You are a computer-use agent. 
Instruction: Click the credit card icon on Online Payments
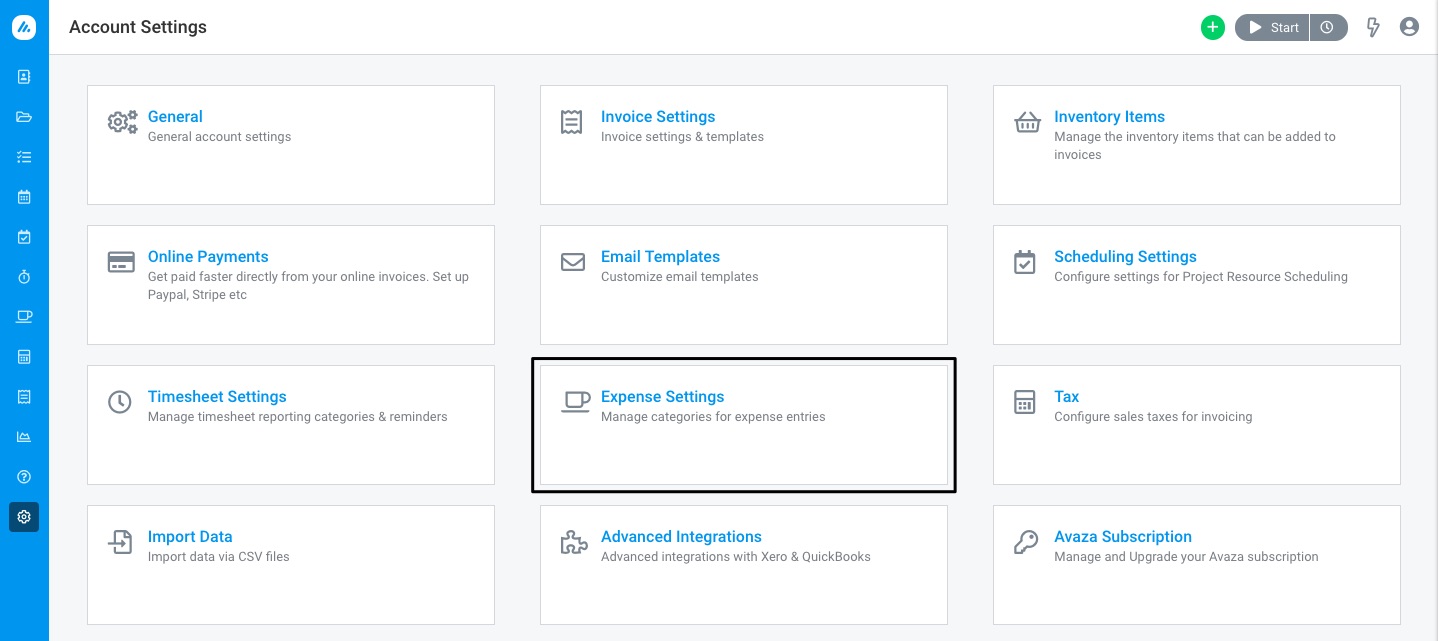point(121,262)
